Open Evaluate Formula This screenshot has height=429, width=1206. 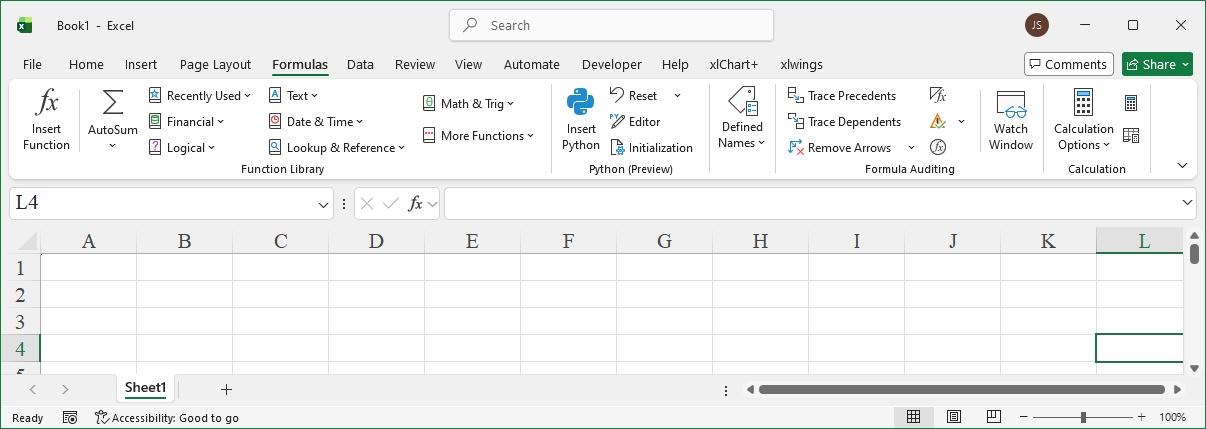pos(938,148)
